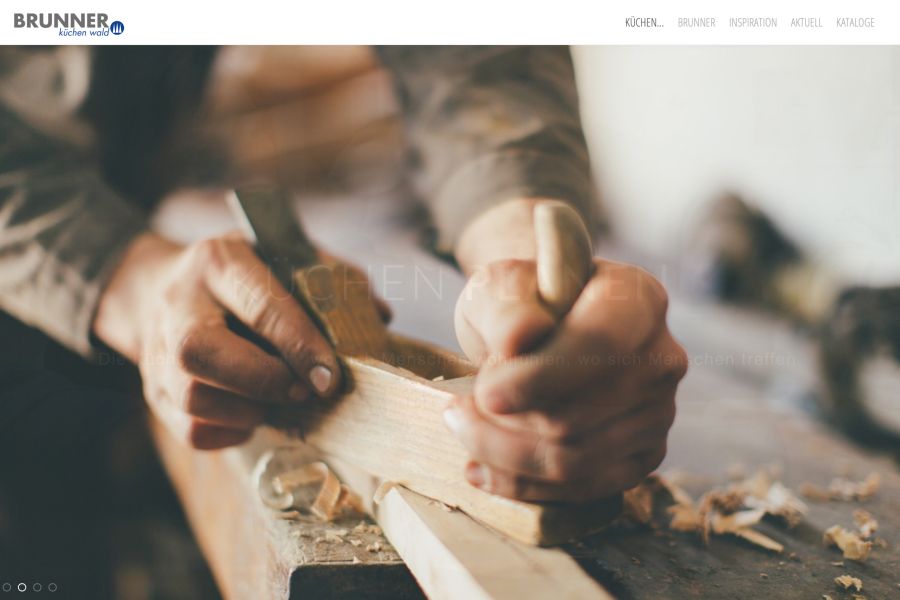Select the highlighted second slideshow dot
The height and width of the screenshot is (600, 900).
(x=22, y=587)
